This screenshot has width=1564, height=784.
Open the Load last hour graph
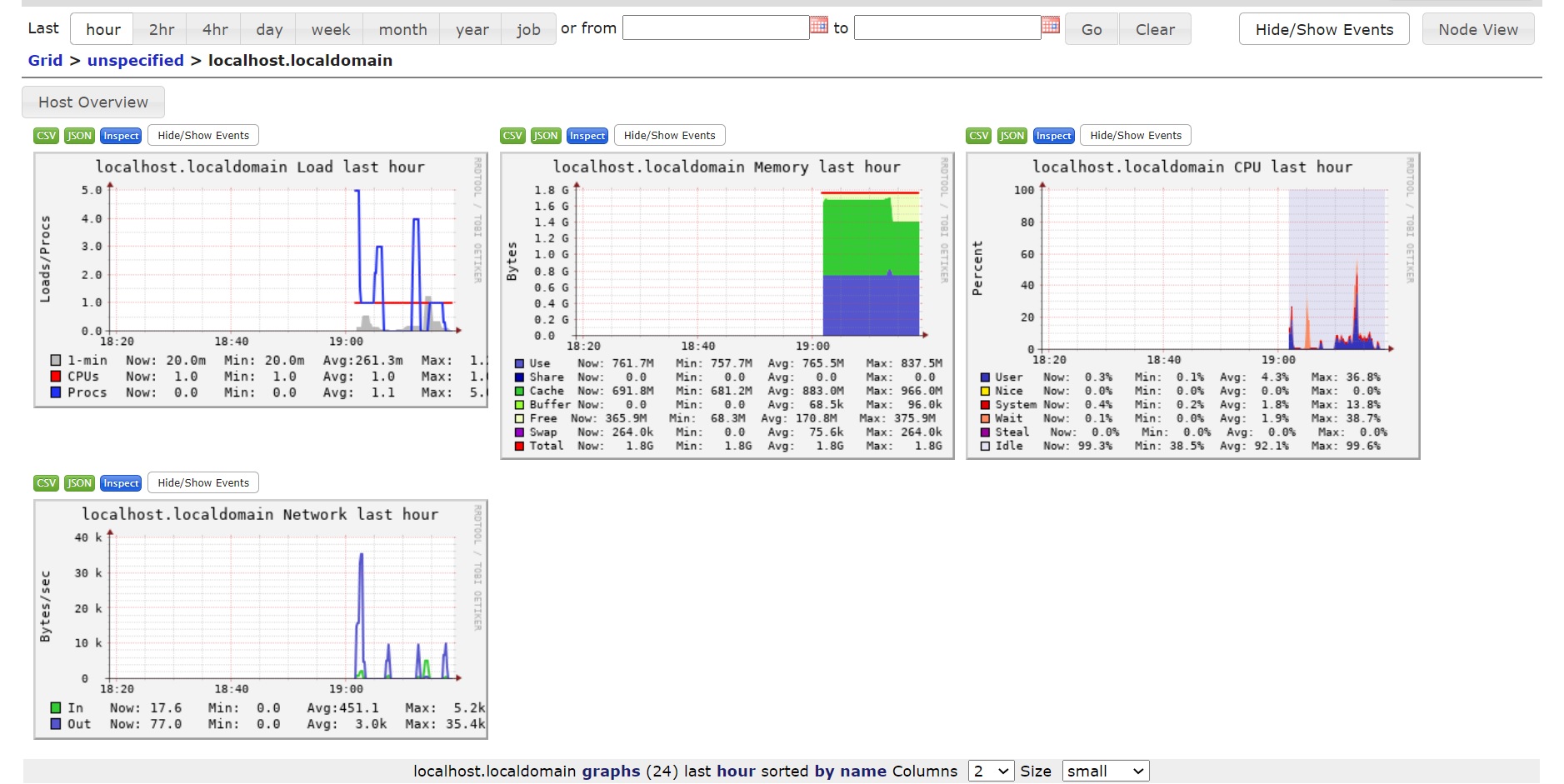coord(261,280)
